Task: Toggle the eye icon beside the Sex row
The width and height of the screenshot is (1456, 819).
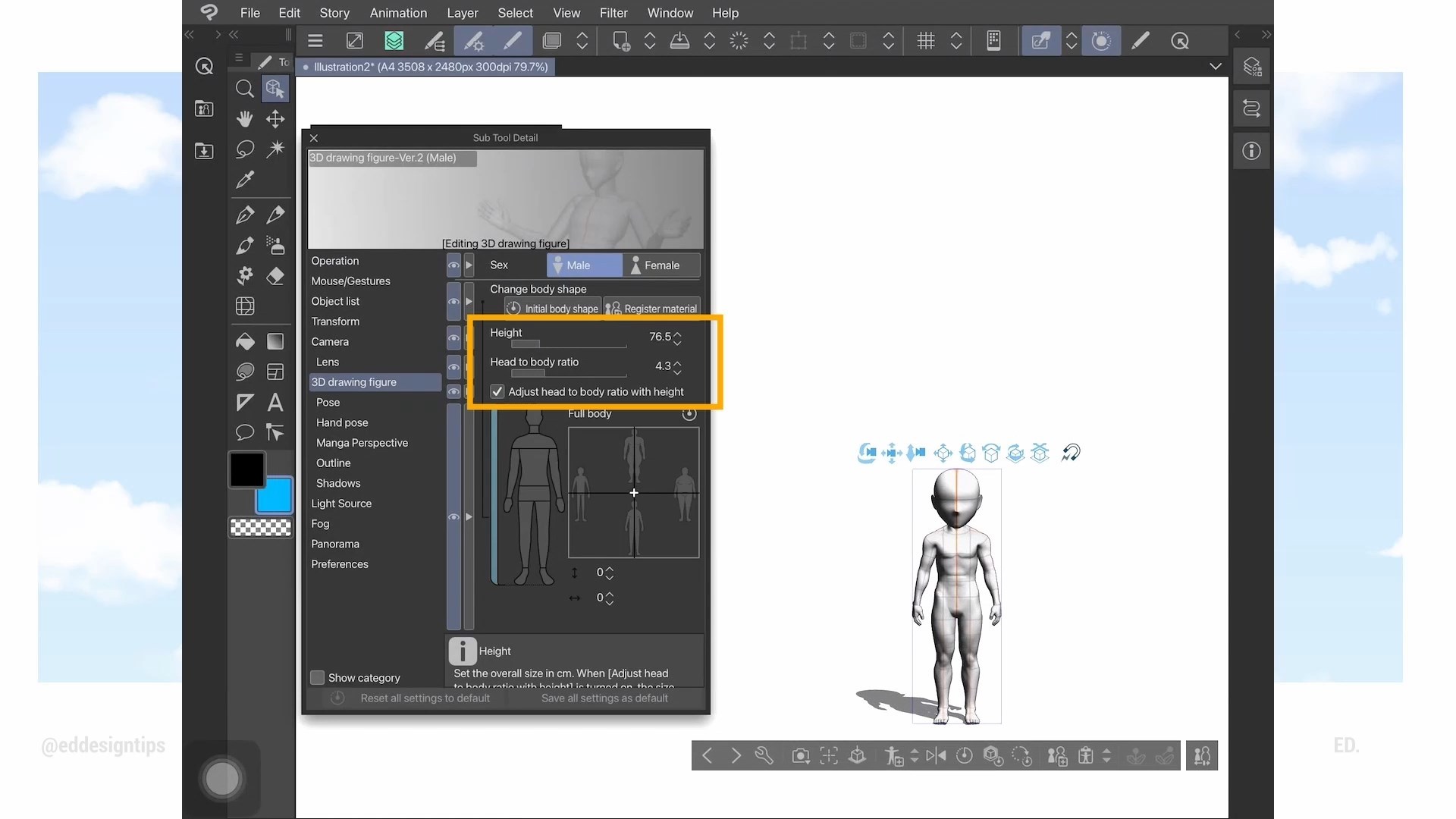Action: point(453,265)
